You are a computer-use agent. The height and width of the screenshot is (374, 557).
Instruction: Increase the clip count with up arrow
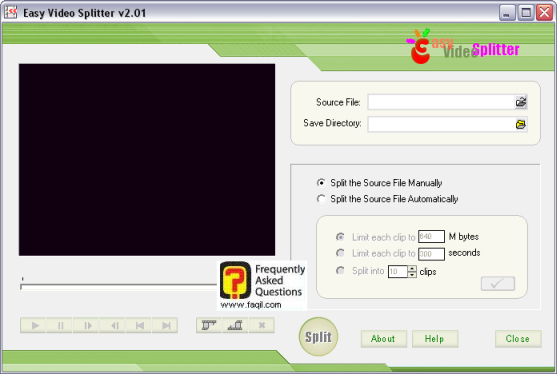click(x=412, y=269)
